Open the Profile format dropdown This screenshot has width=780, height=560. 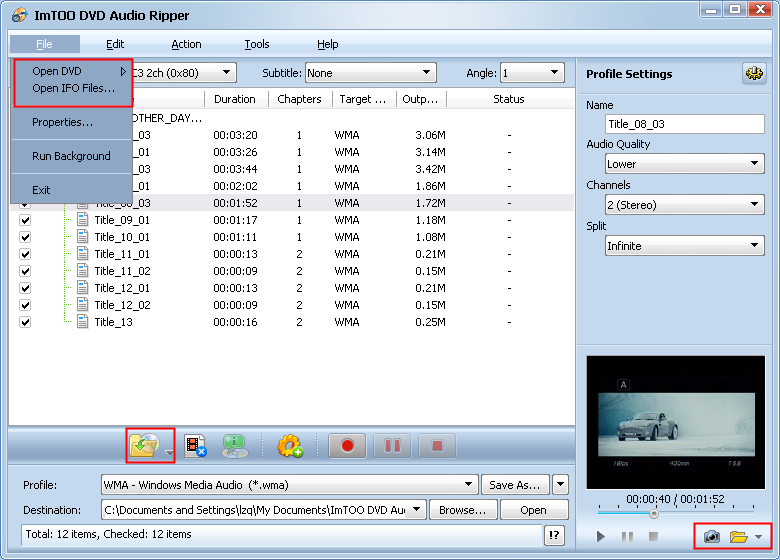click(x=290, y=484)
